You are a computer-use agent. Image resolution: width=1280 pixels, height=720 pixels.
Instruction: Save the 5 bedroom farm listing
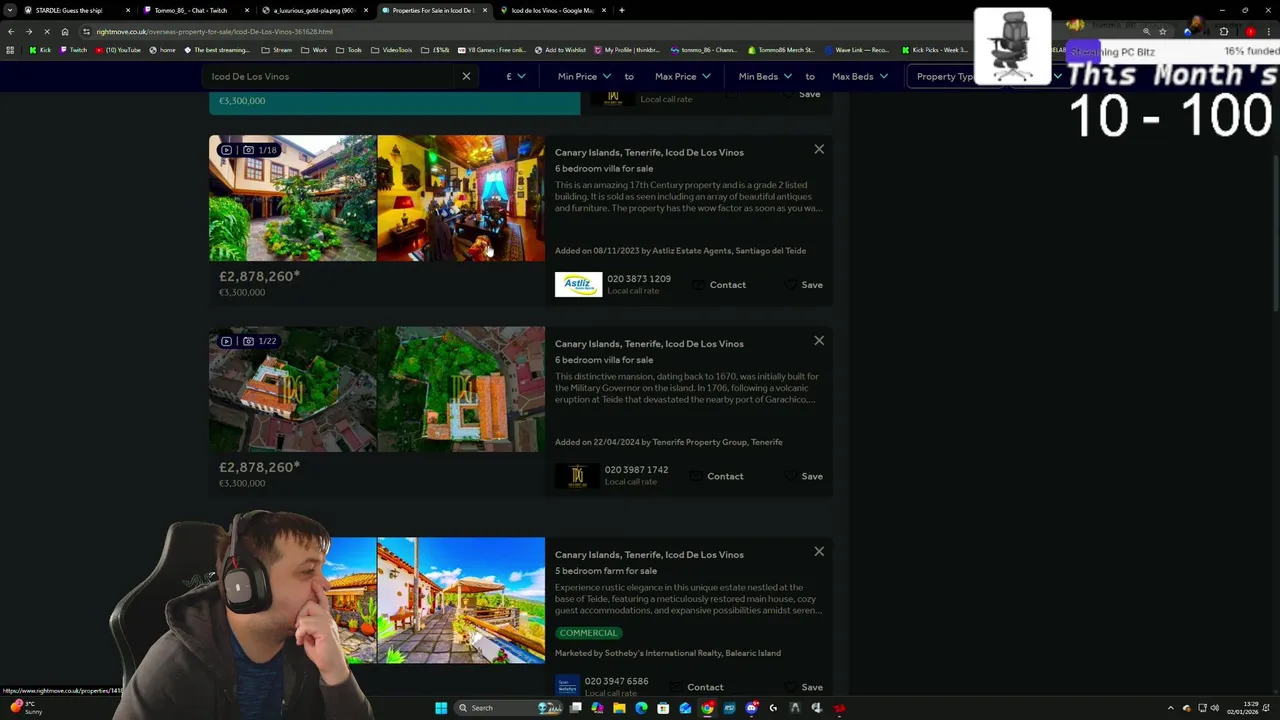pos(804,687)
